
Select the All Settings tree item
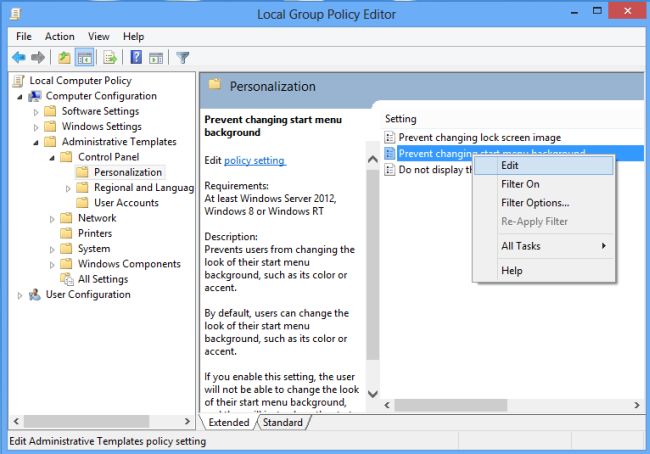[103, 279]
